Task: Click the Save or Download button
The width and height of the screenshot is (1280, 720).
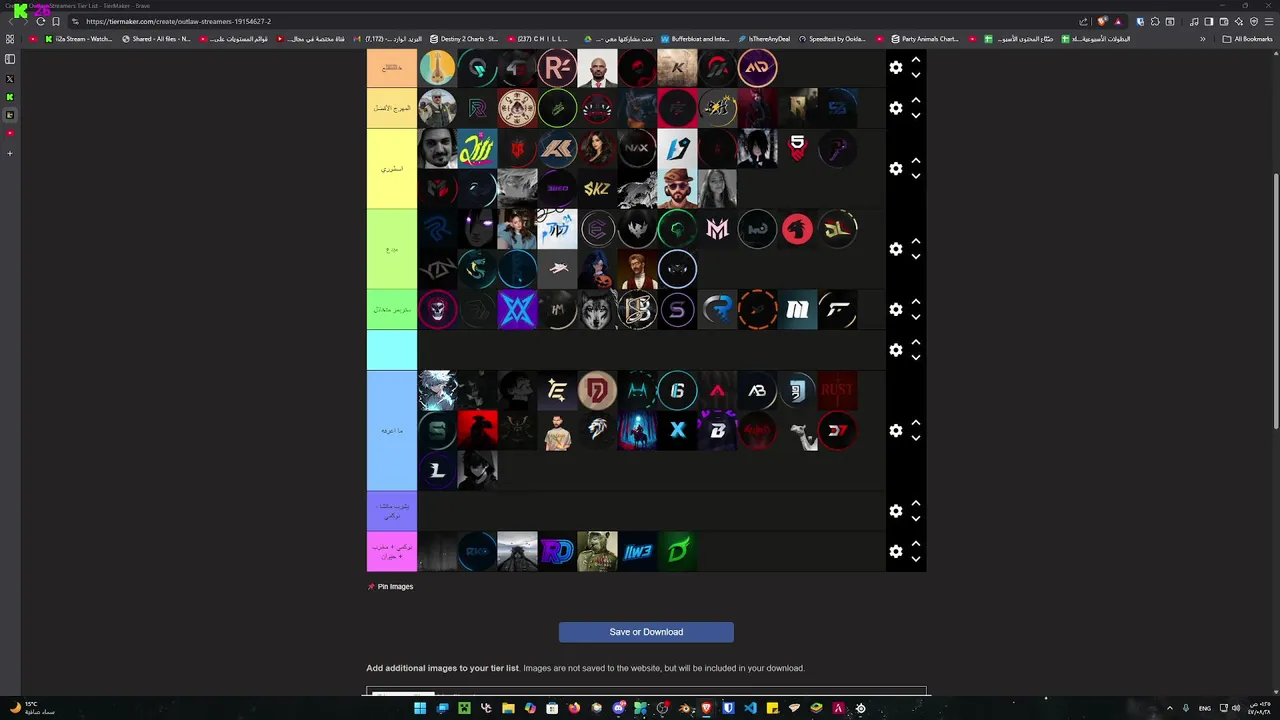Action: pos(646,632)
